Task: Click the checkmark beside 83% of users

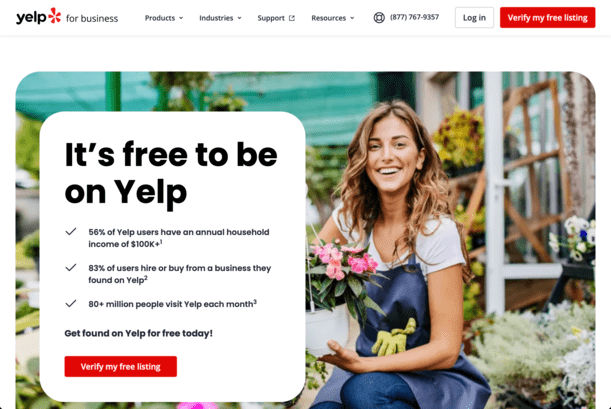Action: [x=71, y=268]
